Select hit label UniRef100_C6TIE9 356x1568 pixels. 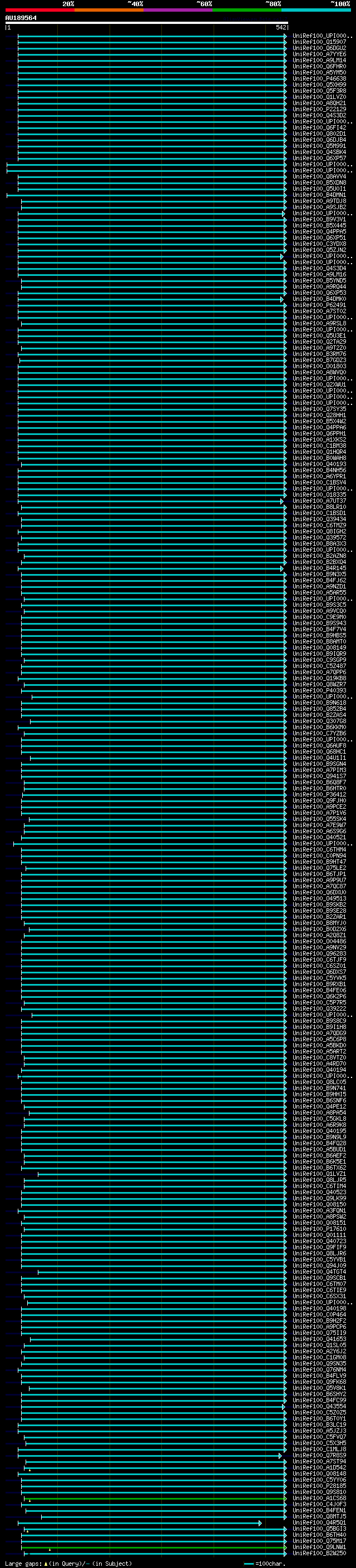pos(319,1290)
